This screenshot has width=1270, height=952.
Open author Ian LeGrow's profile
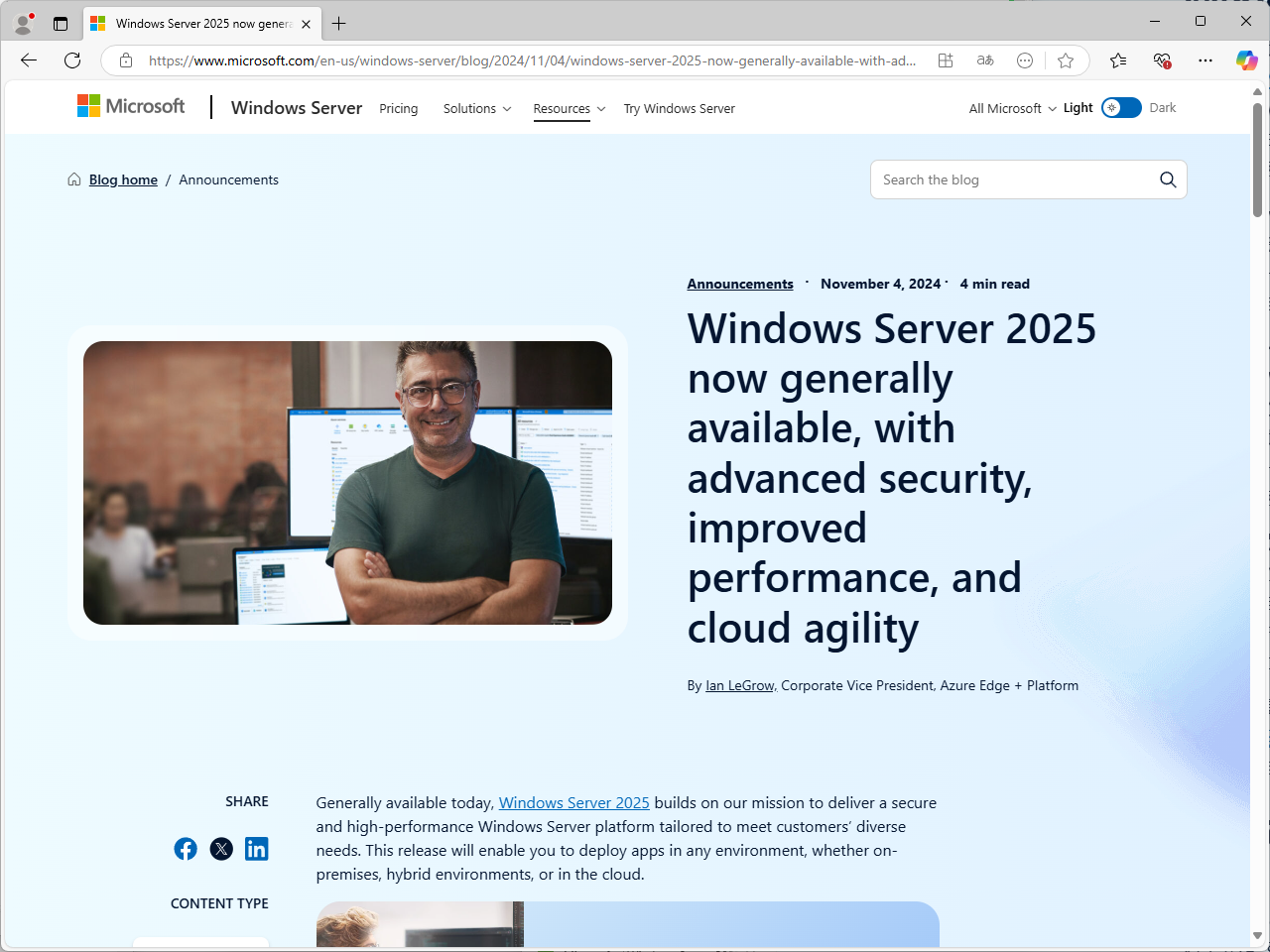(738, 685)
